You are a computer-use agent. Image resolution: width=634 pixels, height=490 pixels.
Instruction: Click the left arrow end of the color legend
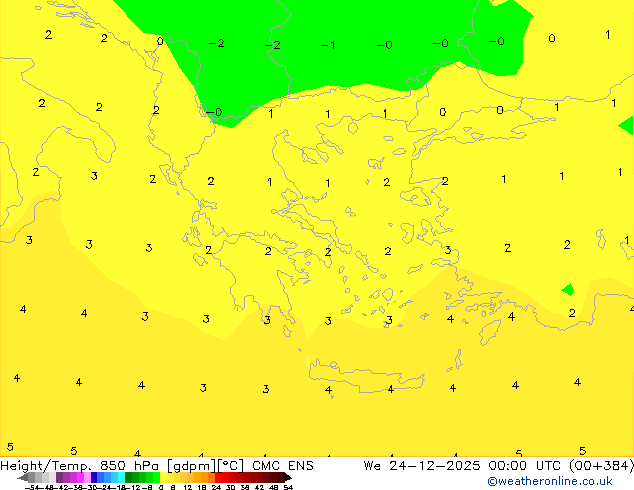point(23,478)
